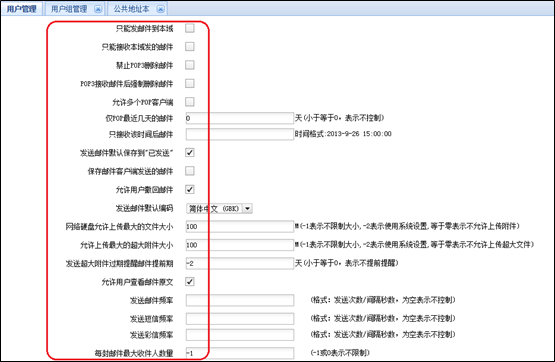
Task: Focus the 只接收该时间后邮件 text field
Action: (x=240, y=134)
